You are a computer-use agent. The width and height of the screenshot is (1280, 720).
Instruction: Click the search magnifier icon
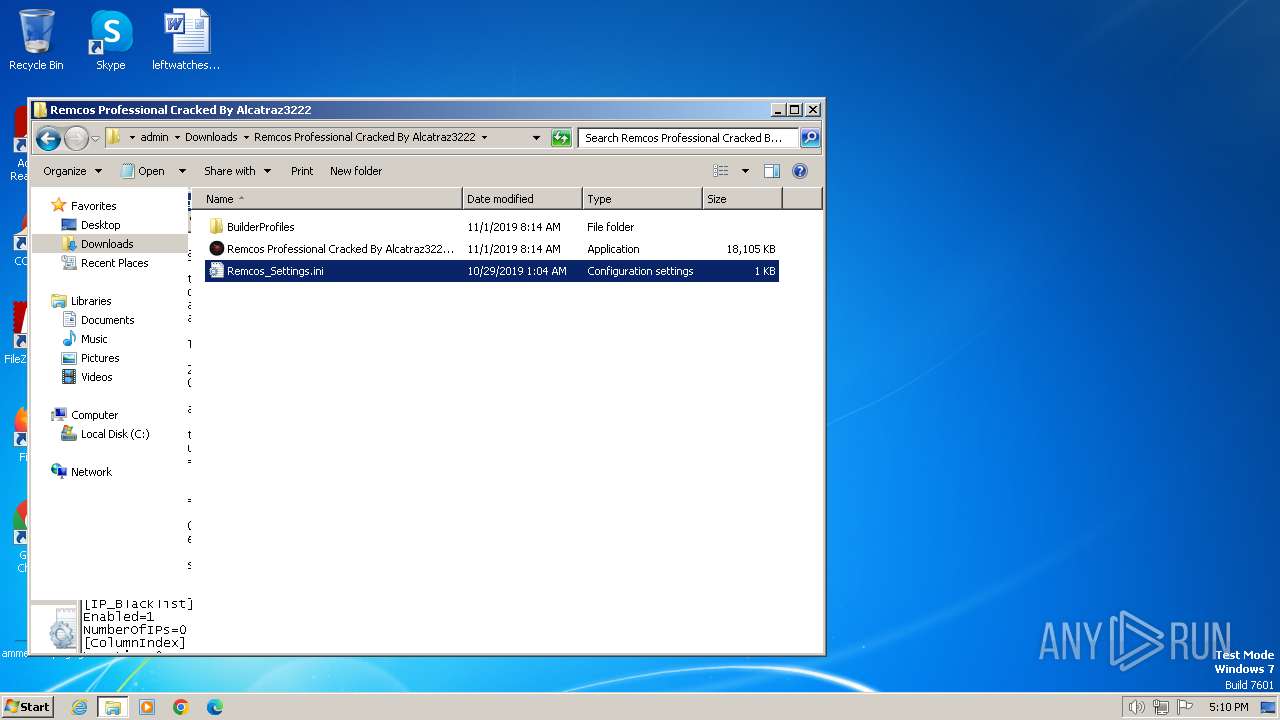coord(810,138)
